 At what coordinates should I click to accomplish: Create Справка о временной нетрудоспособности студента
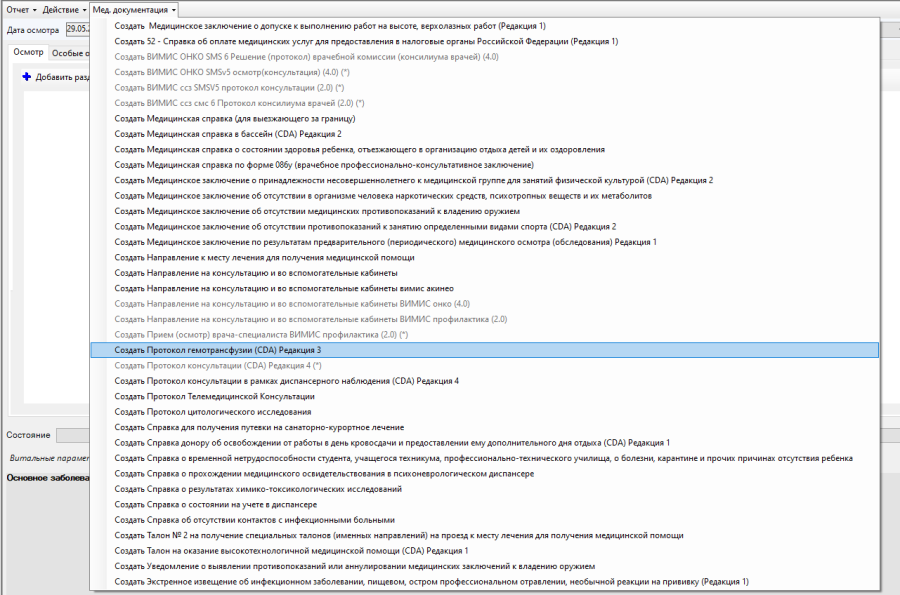(485, 459)
